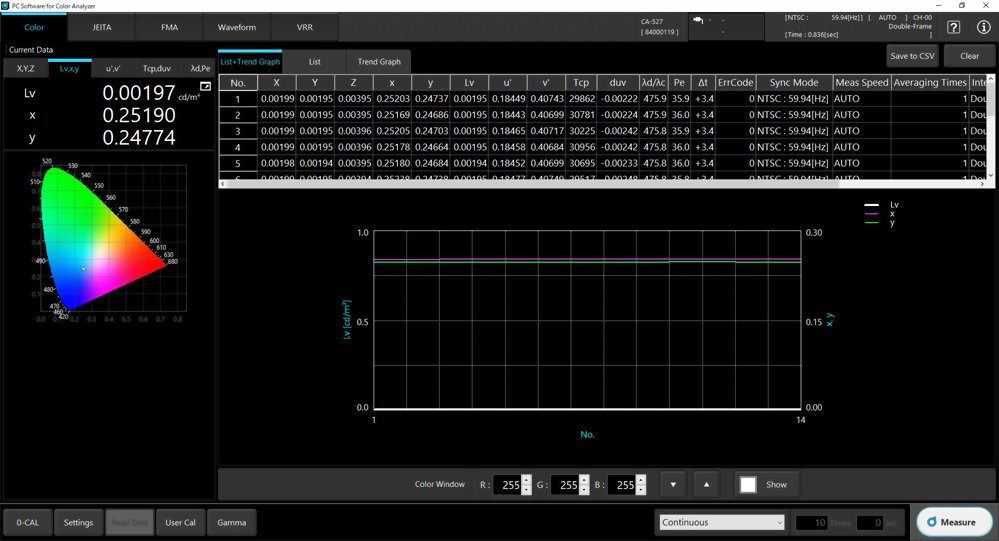
Task: Pop out the current data display icon
Action: coord(205,86)
